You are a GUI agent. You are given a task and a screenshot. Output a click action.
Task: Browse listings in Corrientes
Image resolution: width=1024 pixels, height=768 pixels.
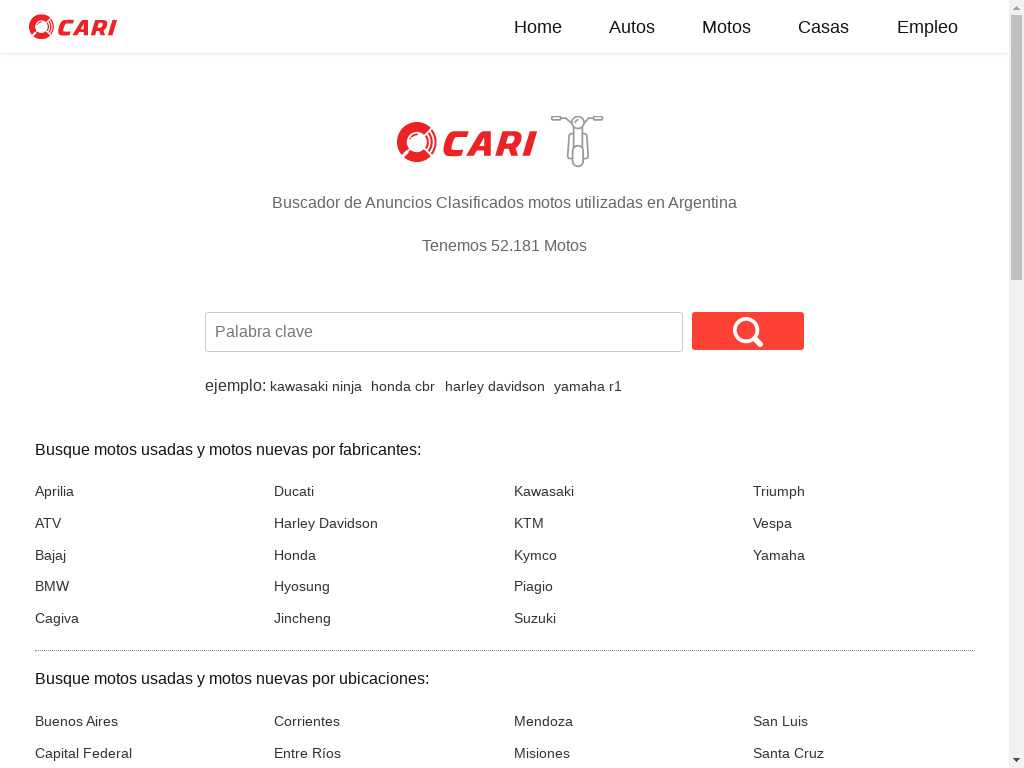[x=307, y=721]
